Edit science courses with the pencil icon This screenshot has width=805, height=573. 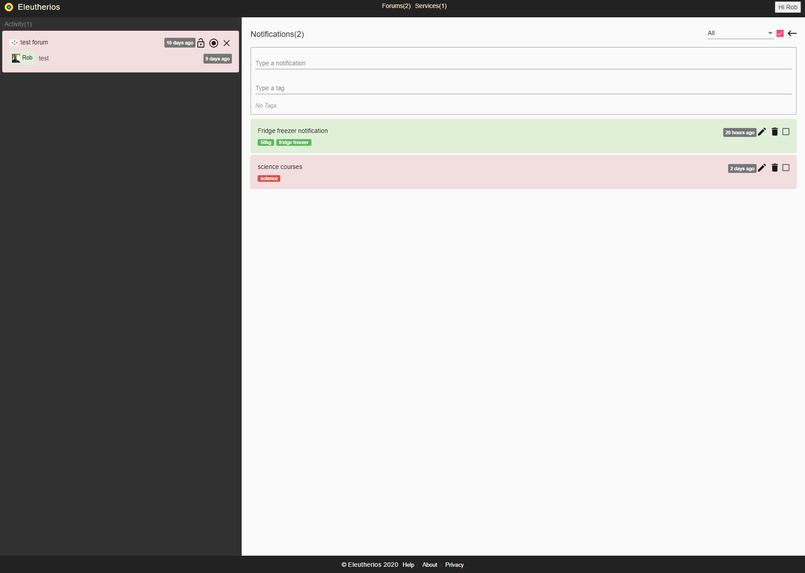tap(762, 168)
